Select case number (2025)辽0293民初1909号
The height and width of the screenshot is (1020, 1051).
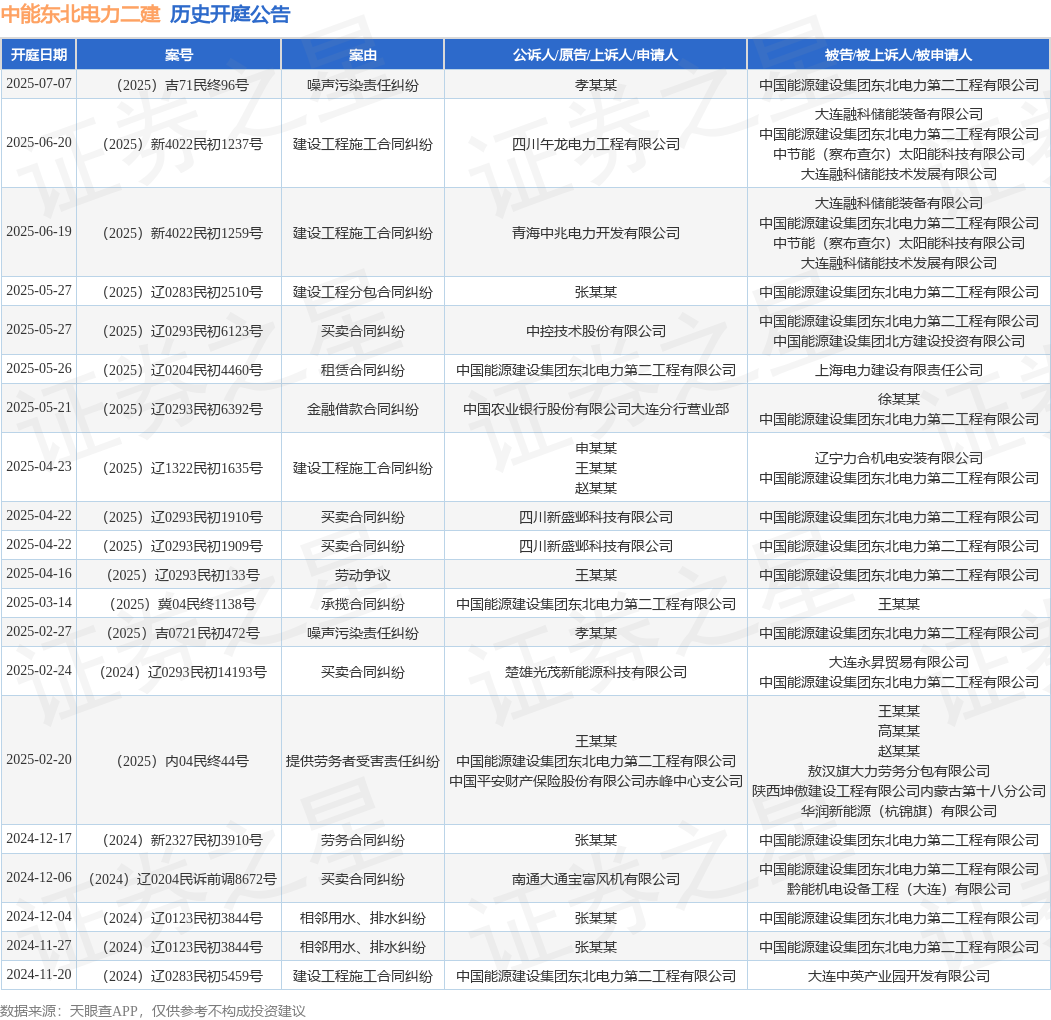179,546
